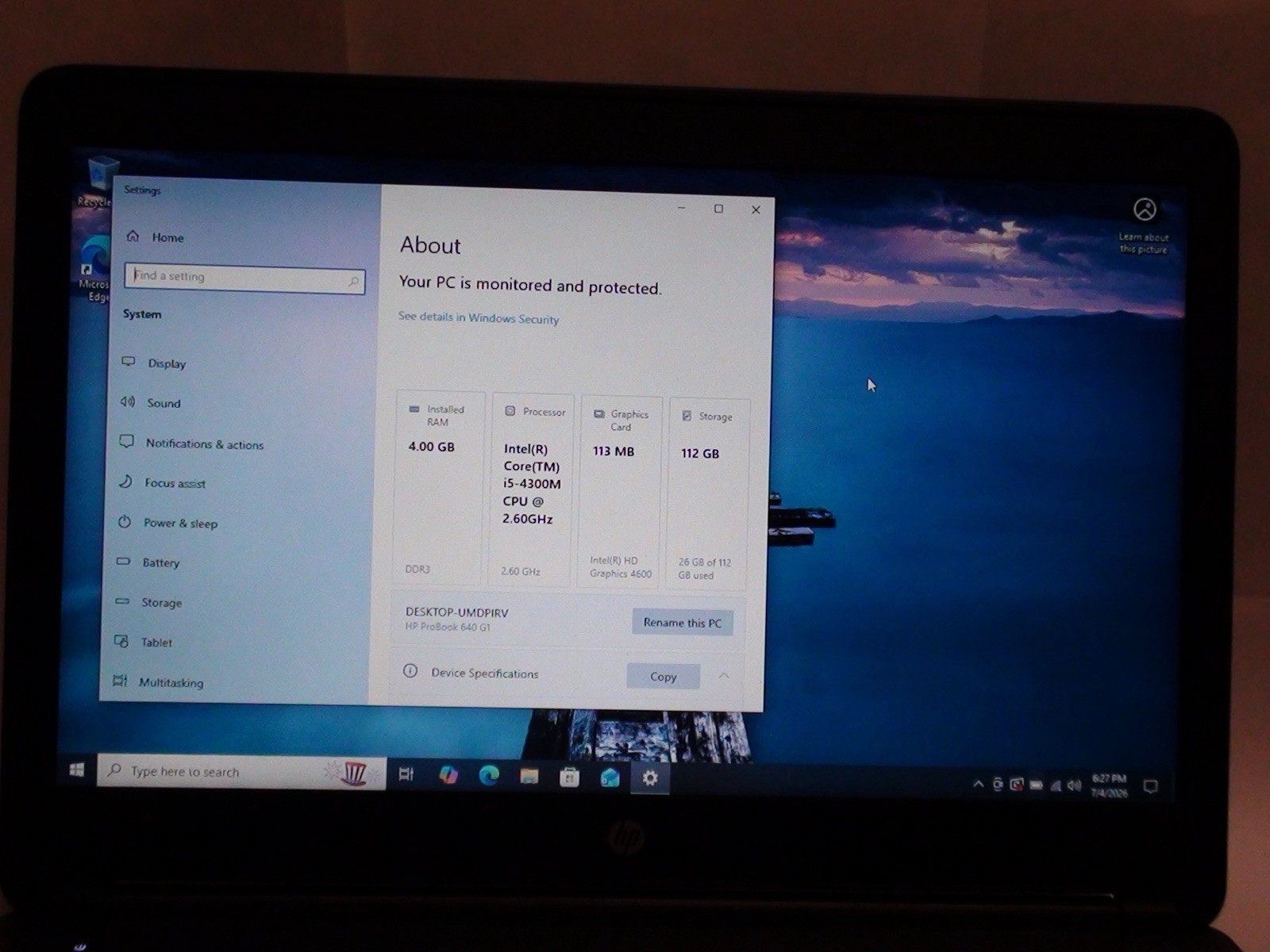Open Storage settings in the sidebar
1270x952 pixels.
[149, 602]
